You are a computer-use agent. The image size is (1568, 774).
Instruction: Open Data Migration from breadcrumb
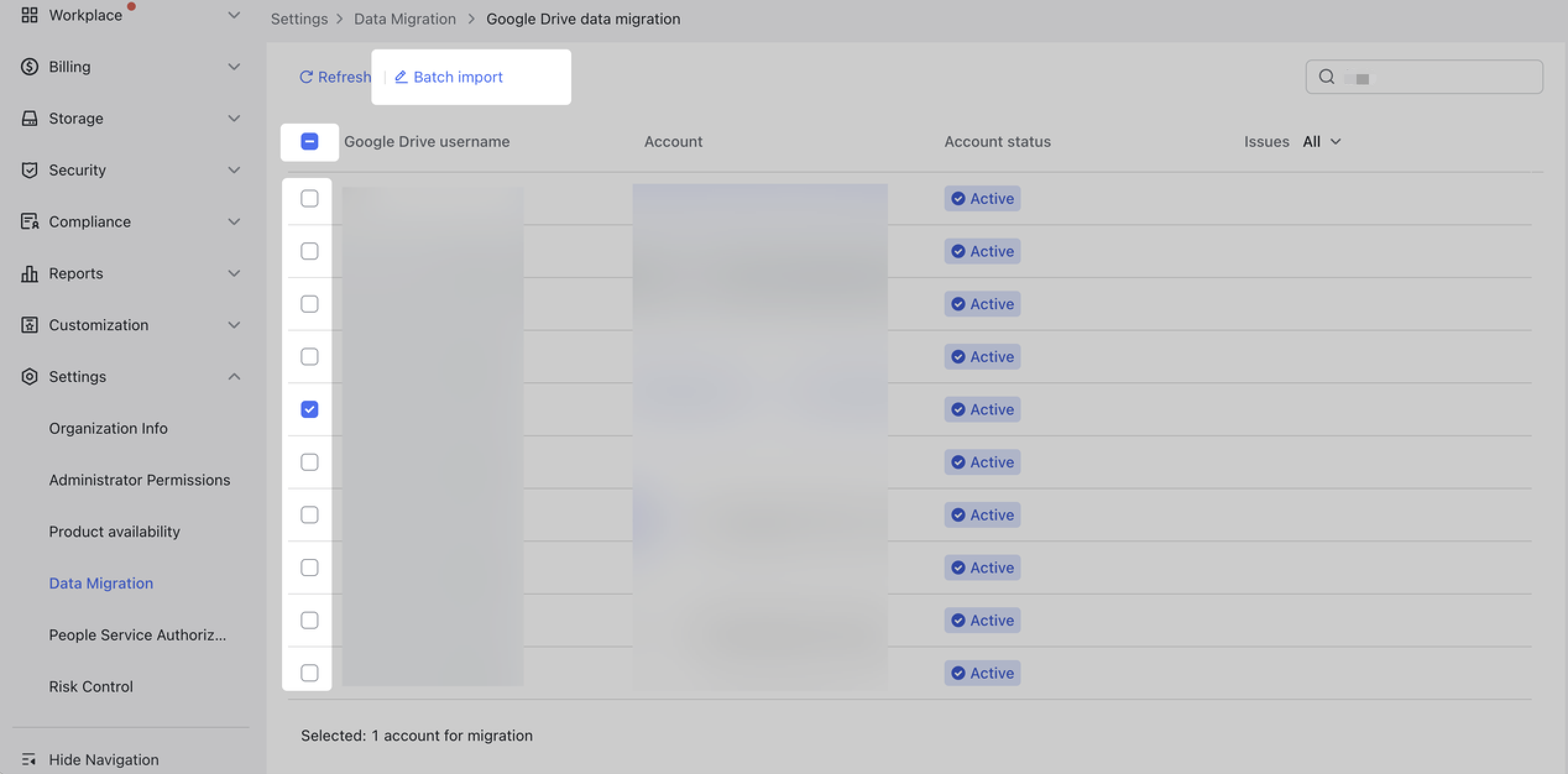pyautogui.click(x=405, y=19)
